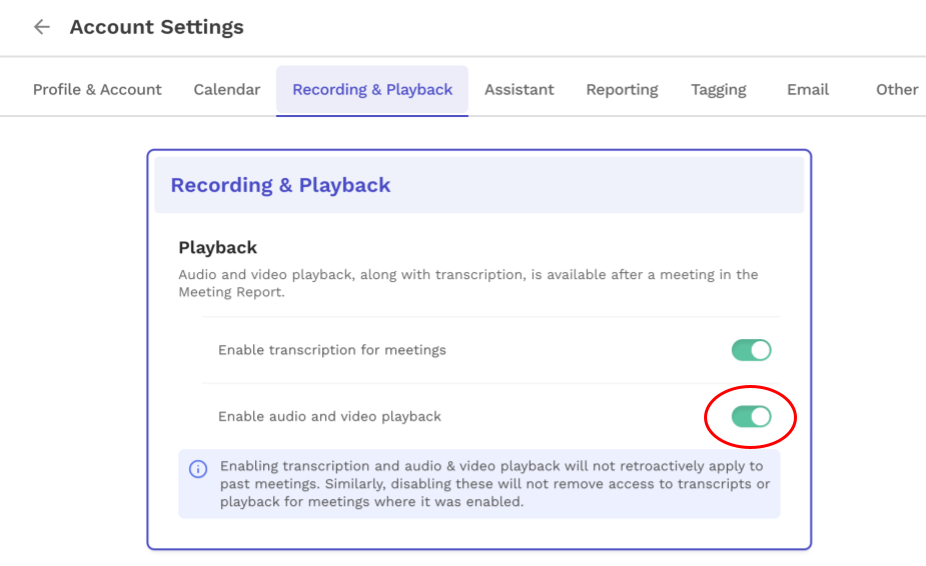Click the Playback section heading
The width and height of the screenshot is (926, 566).
point(218,248)
